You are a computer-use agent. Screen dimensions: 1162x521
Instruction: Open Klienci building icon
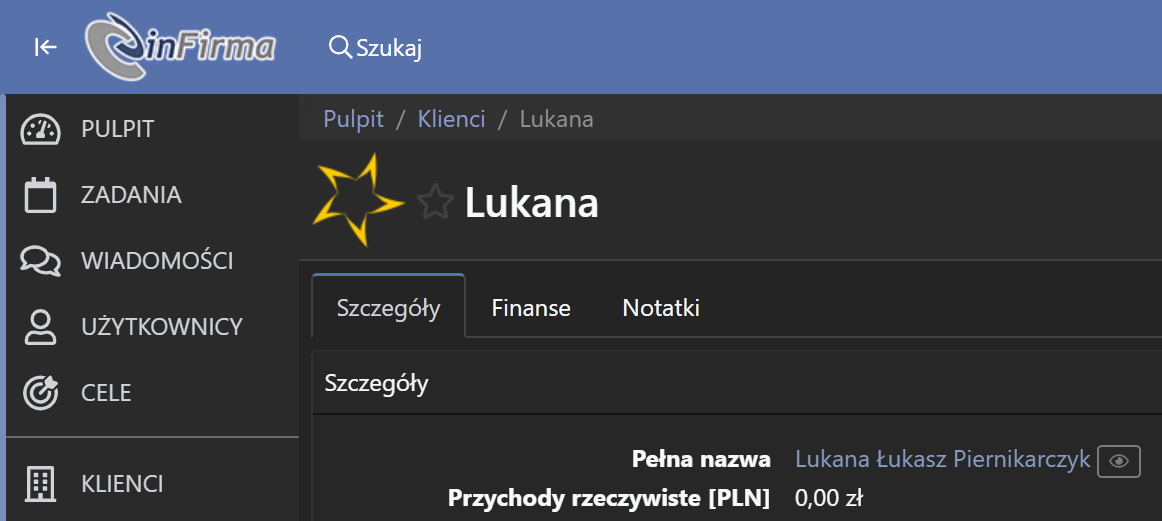click(40, 484)
